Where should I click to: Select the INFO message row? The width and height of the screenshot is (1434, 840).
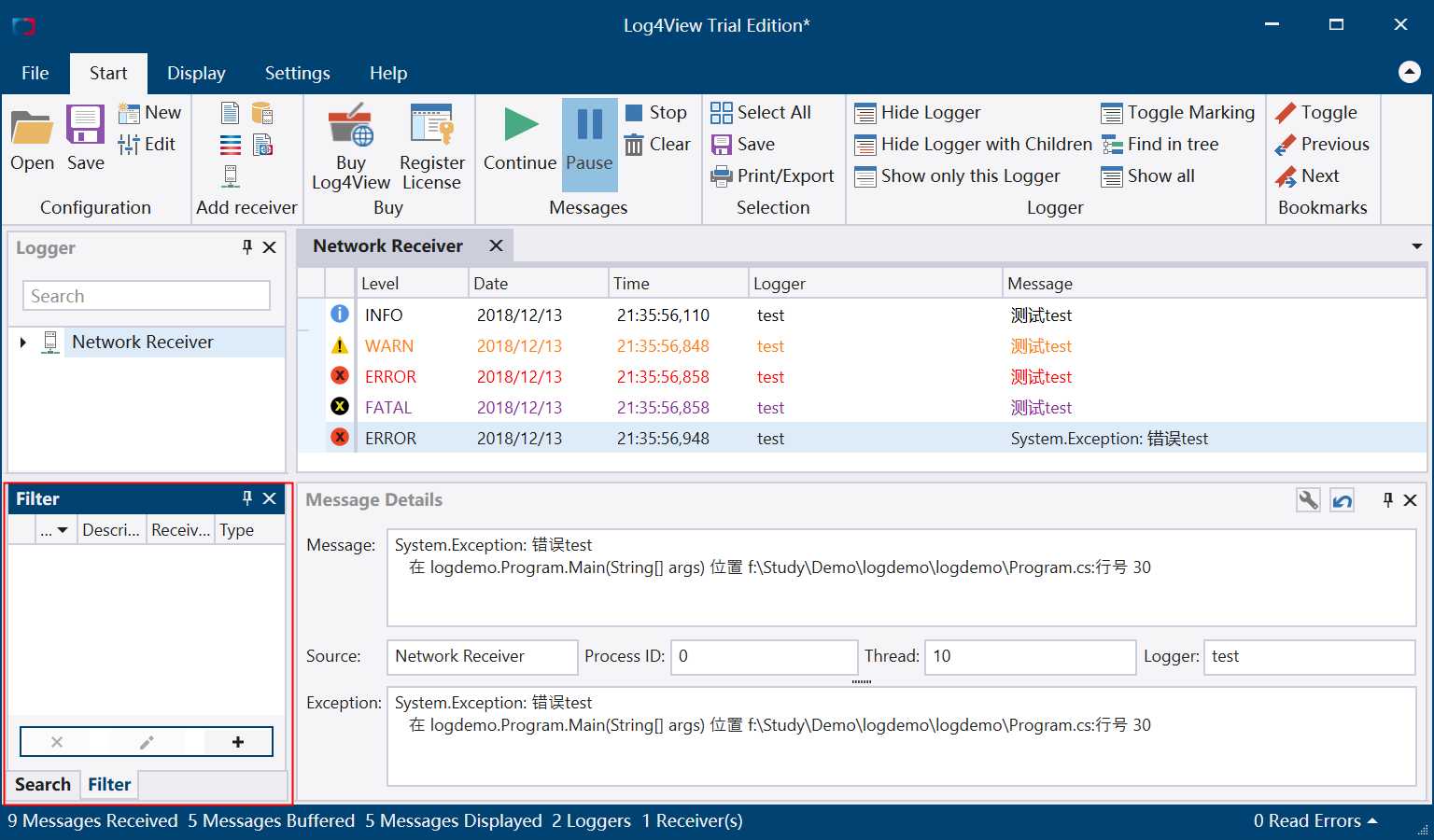[x=862, y=315]
